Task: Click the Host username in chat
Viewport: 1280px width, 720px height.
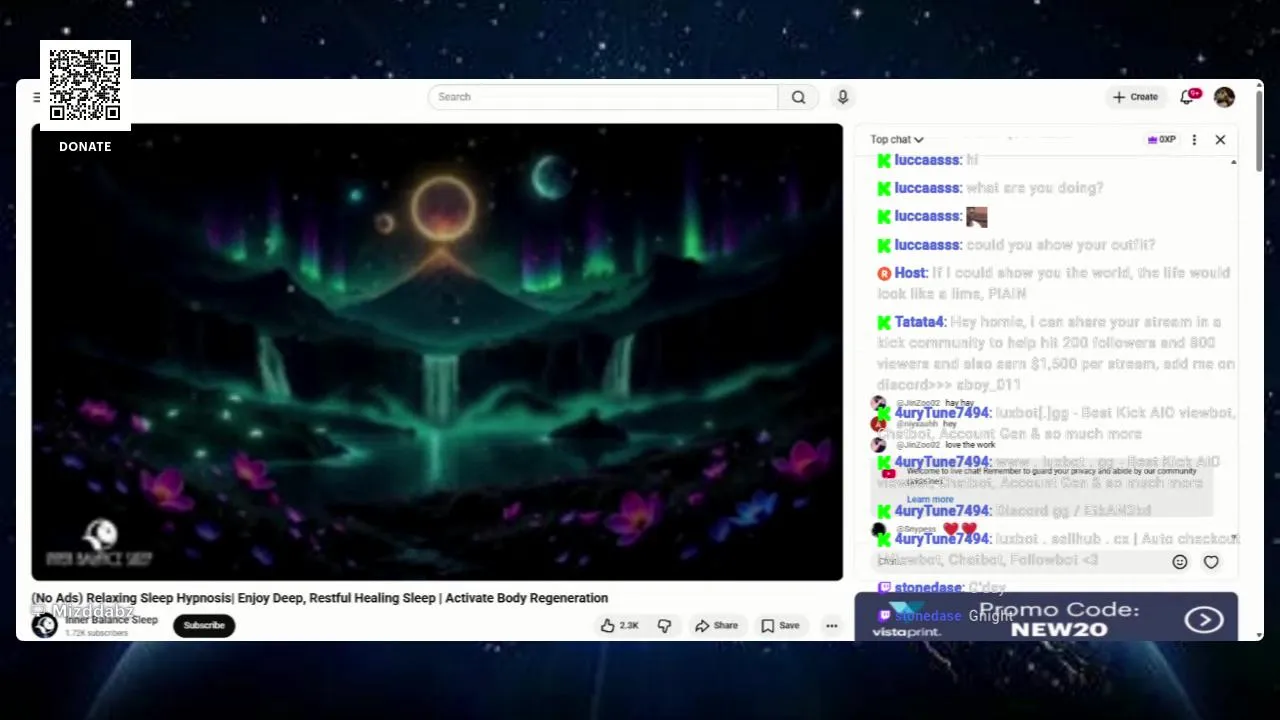Action: 910,273
